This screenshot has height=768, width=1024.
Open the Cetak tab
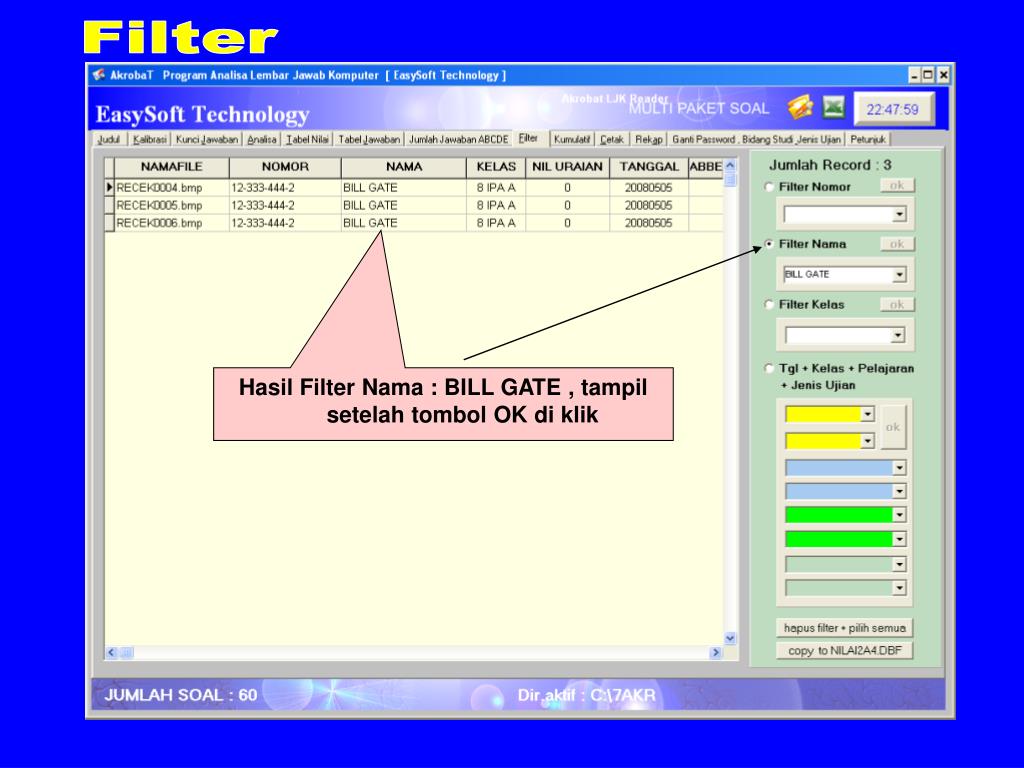612,139
